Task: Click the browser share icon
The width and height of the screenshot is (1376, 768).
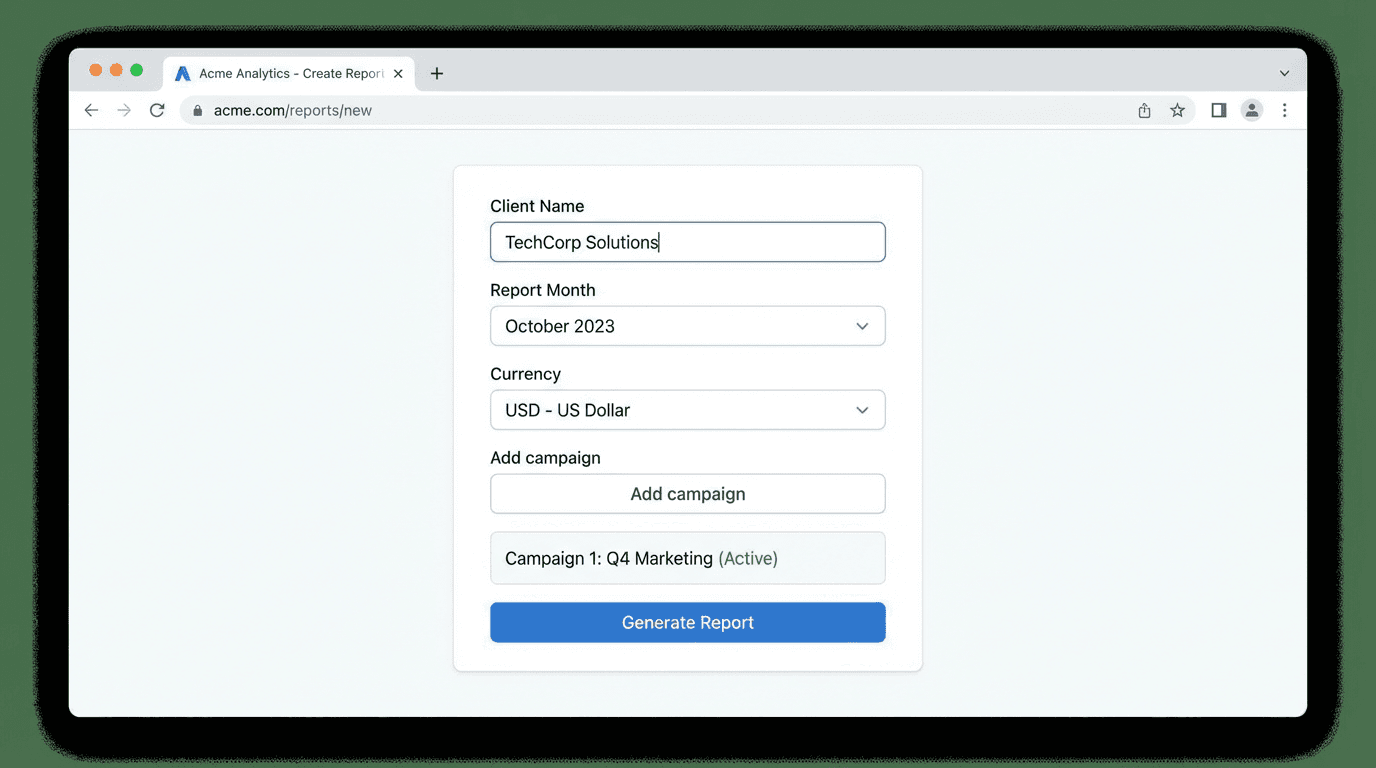Action: click(x=1144, y=110)
